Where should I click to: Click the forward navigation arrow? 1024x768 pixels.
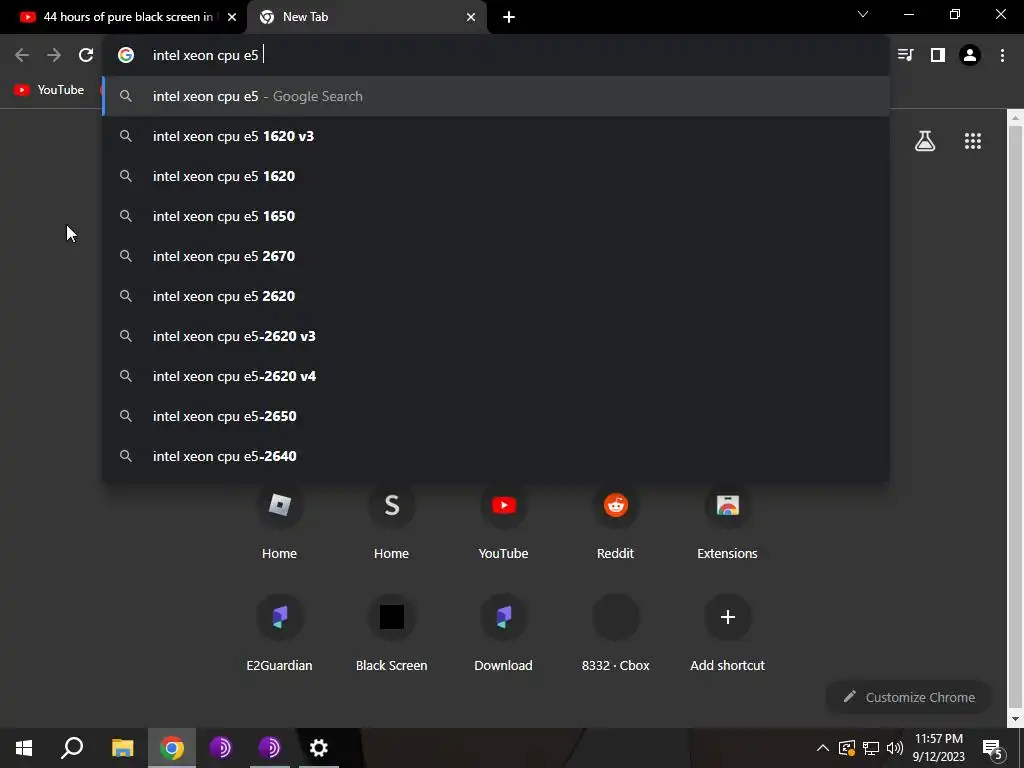pos(54,56)
